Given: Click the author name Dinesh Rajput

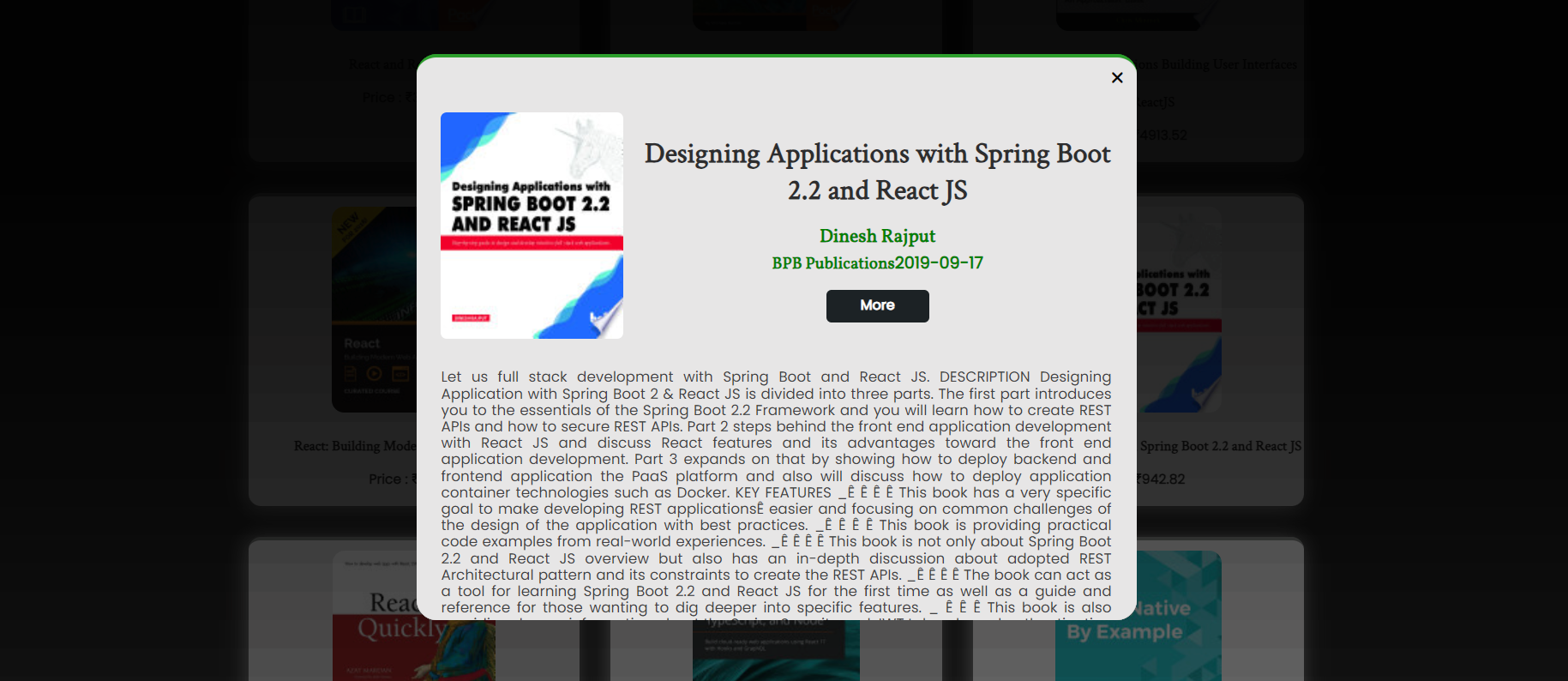Looking at the screenshot, I should coord(877,236).
